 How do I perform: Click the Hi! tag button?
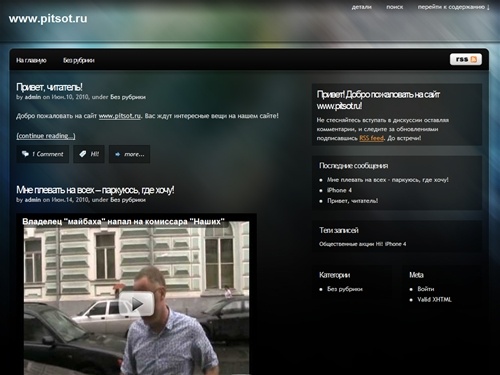coord(89,154)
